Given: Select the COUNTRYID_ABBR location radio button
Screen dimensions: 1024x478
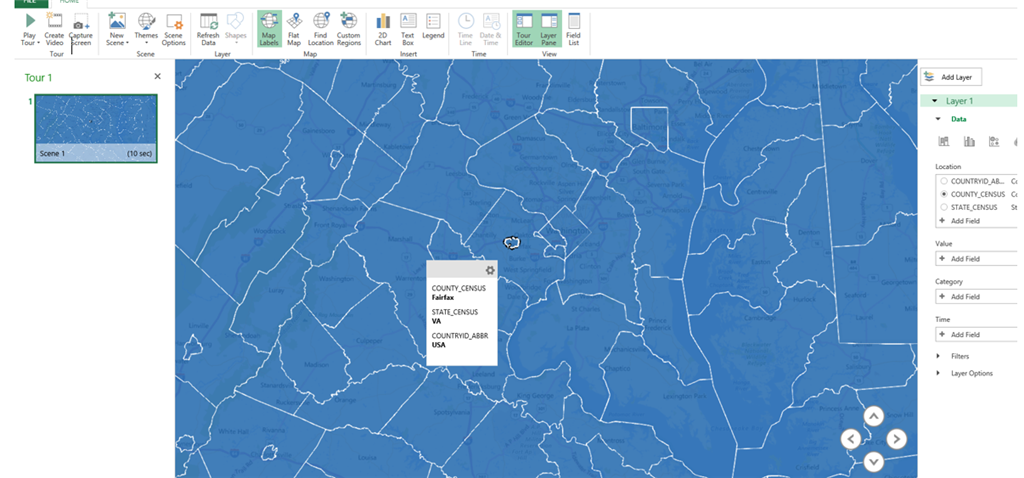Looking at the screenshot, I should tap(943, 181).
